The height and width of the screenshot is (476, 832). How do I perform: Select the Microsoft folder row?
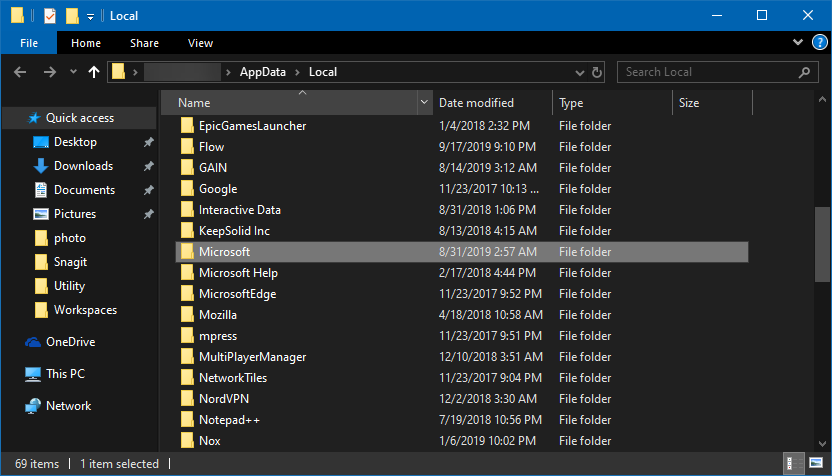pyautogui.click(x=462, y=252)
